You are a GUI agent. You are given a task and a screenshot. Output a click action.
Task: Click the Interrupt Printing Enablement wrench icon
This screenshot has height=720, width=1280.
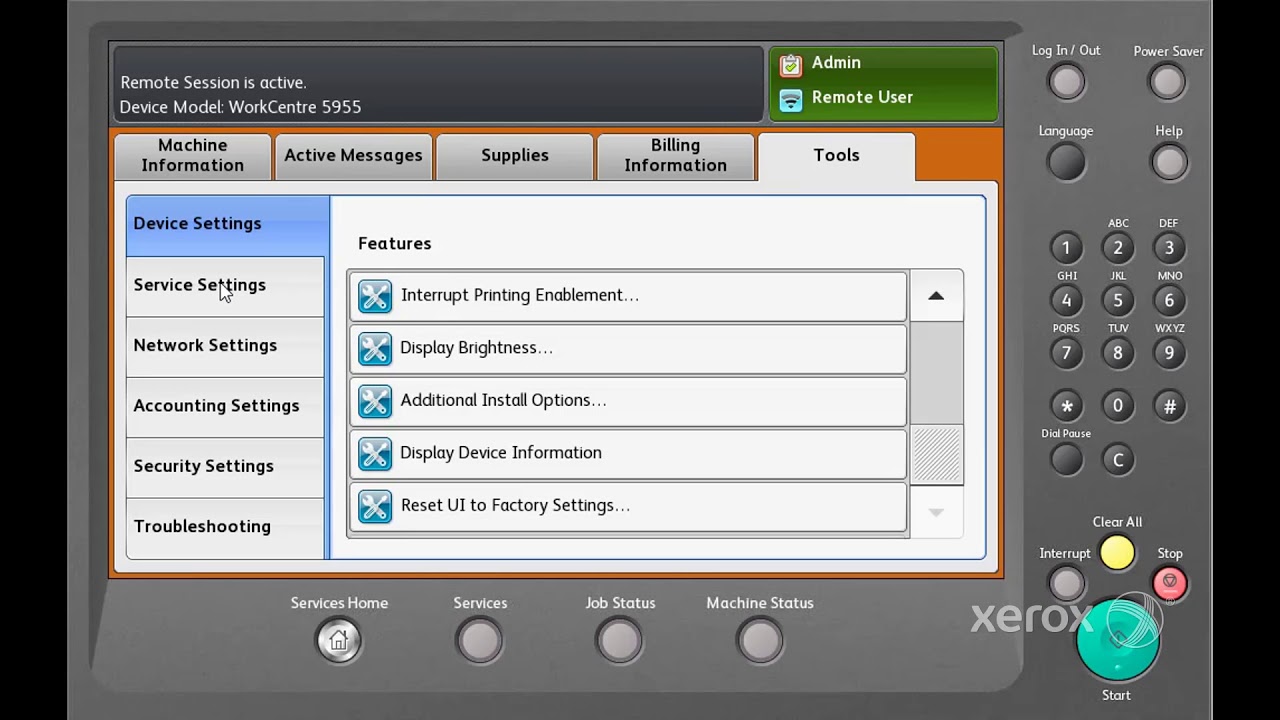click(x=375, y=296)
